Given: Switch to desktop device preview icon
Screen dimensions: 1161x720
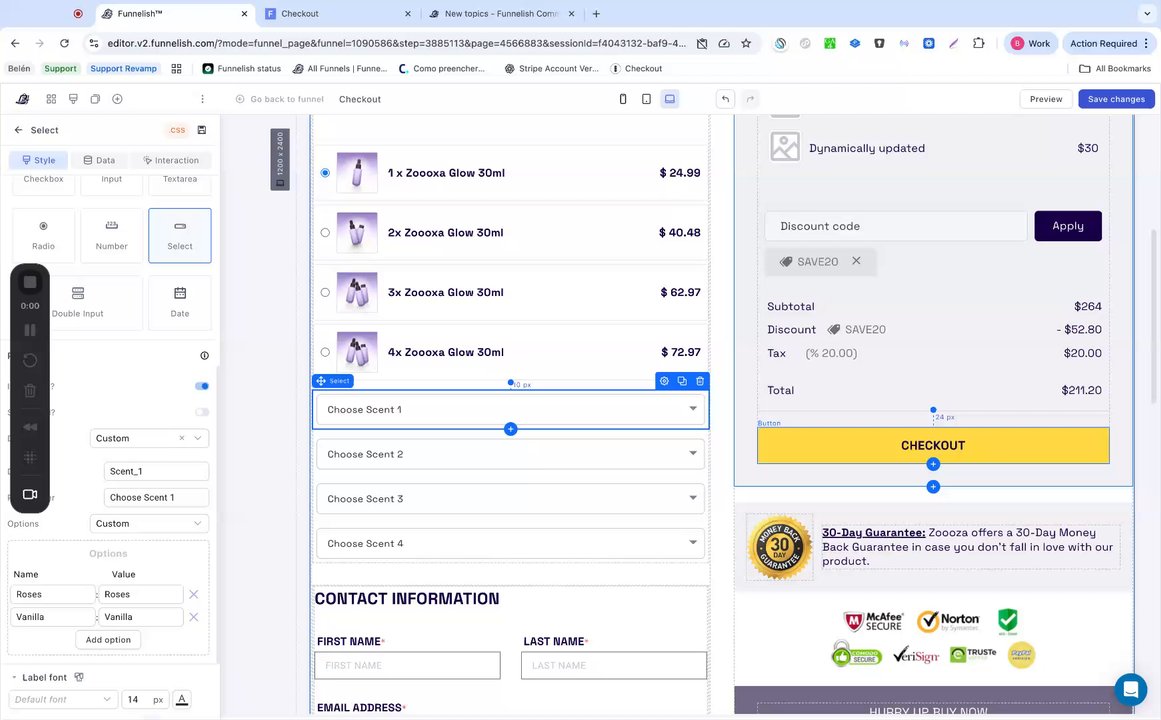Looking at the screenshot, I should [x=669, y=99].
